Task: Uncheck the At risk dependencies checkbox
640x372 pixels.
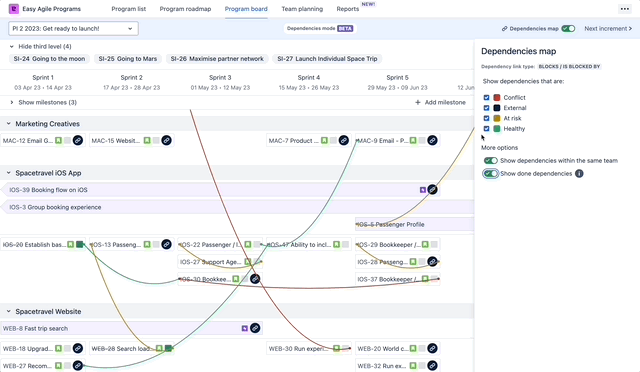Action: pos(486,118)
